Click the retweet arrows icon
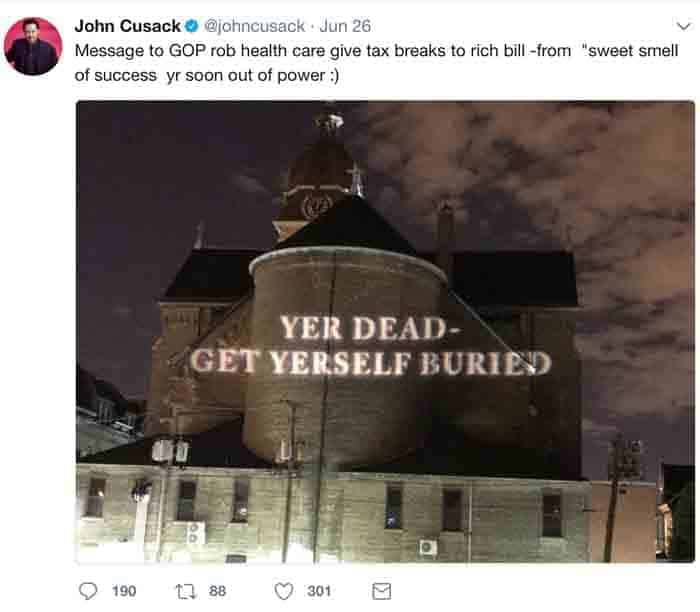Image resolution: width=700 pixels, height=612 pixels. click(x=185, y=591)
